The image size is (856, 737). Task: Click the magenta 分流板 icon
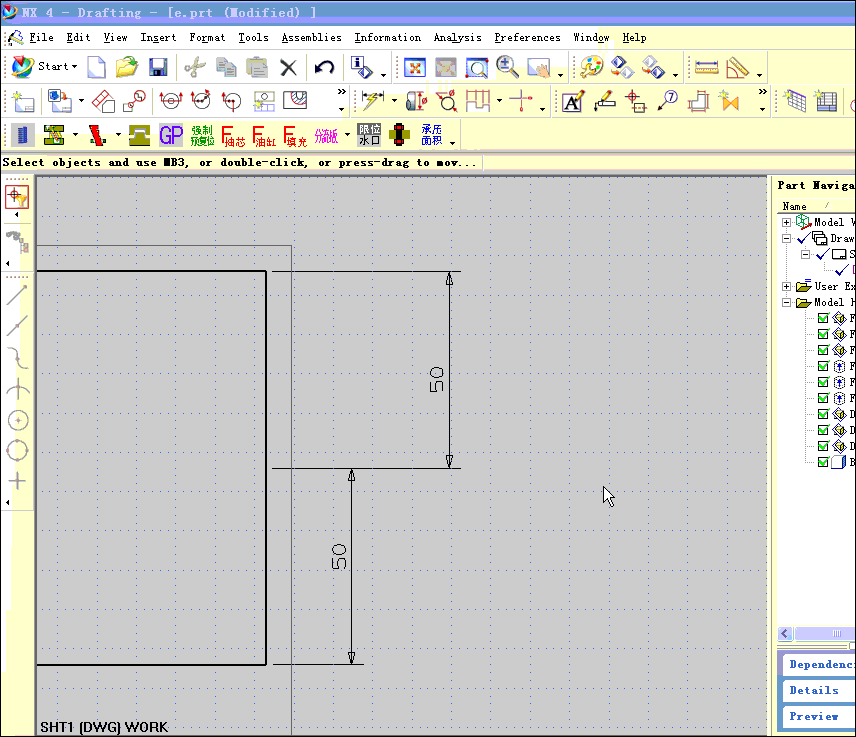326,135
